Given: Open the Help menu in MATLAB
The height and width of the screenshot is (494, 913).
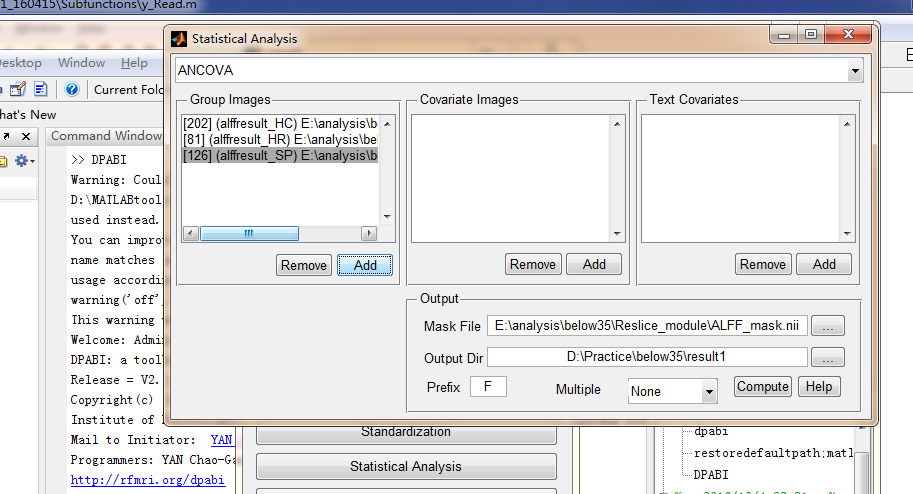Looking at the screenshot, I should pyautogui.click(x=134, y=63).
